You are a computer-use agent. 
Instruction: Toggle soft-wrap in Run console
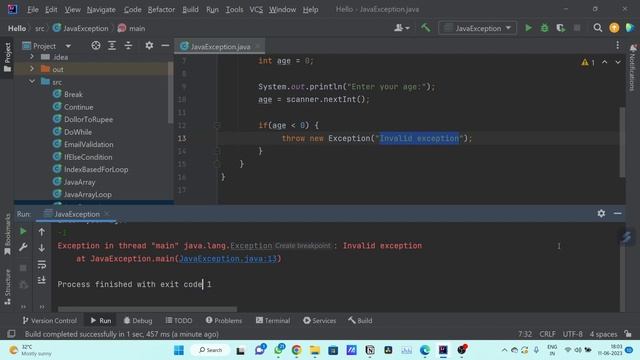pyautogui.click(x=42, y=264)
